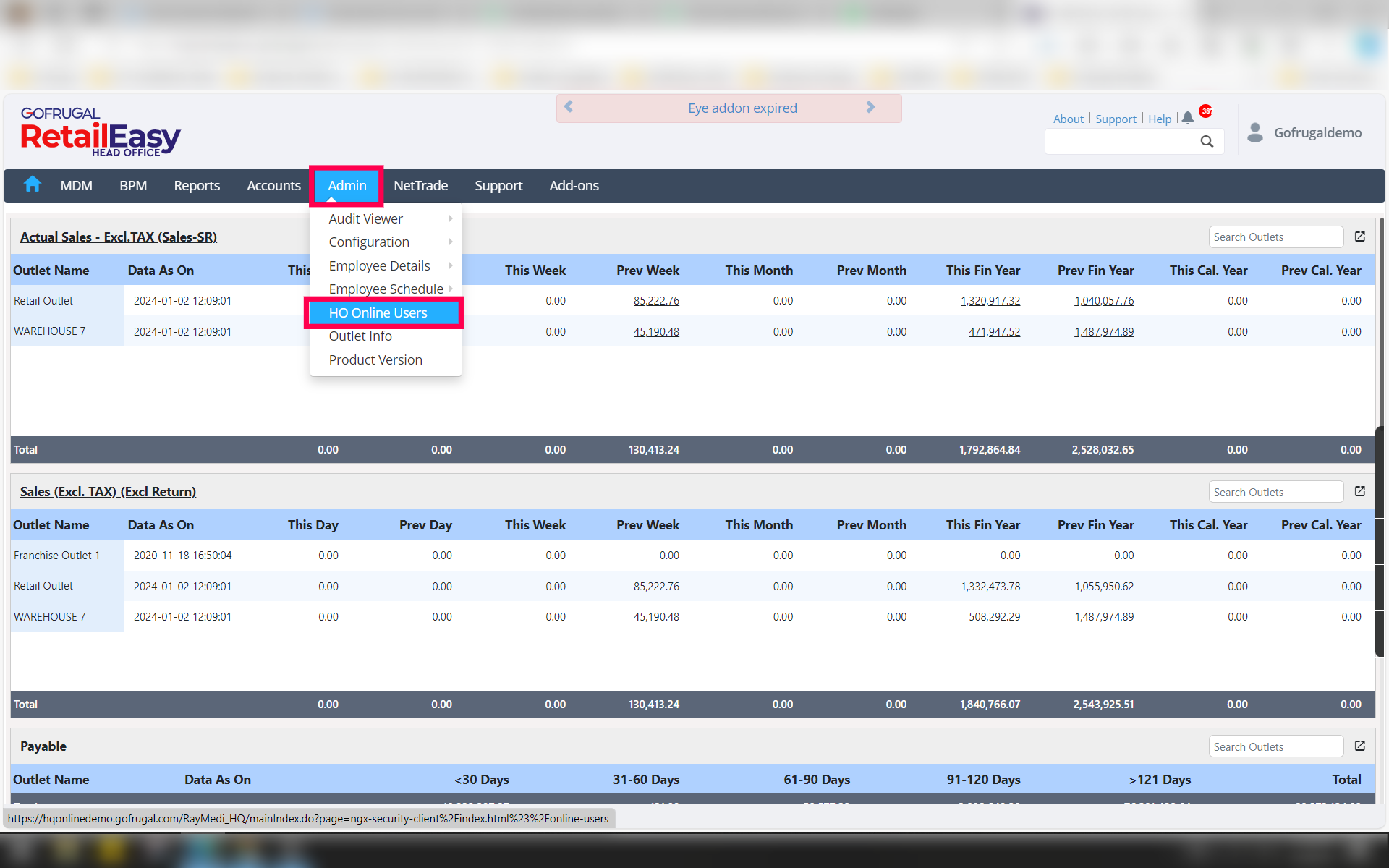The height and width of the screenshot is (868, 1389).
Task: Show next announcement banner arrow
Action: click(870, 107)
